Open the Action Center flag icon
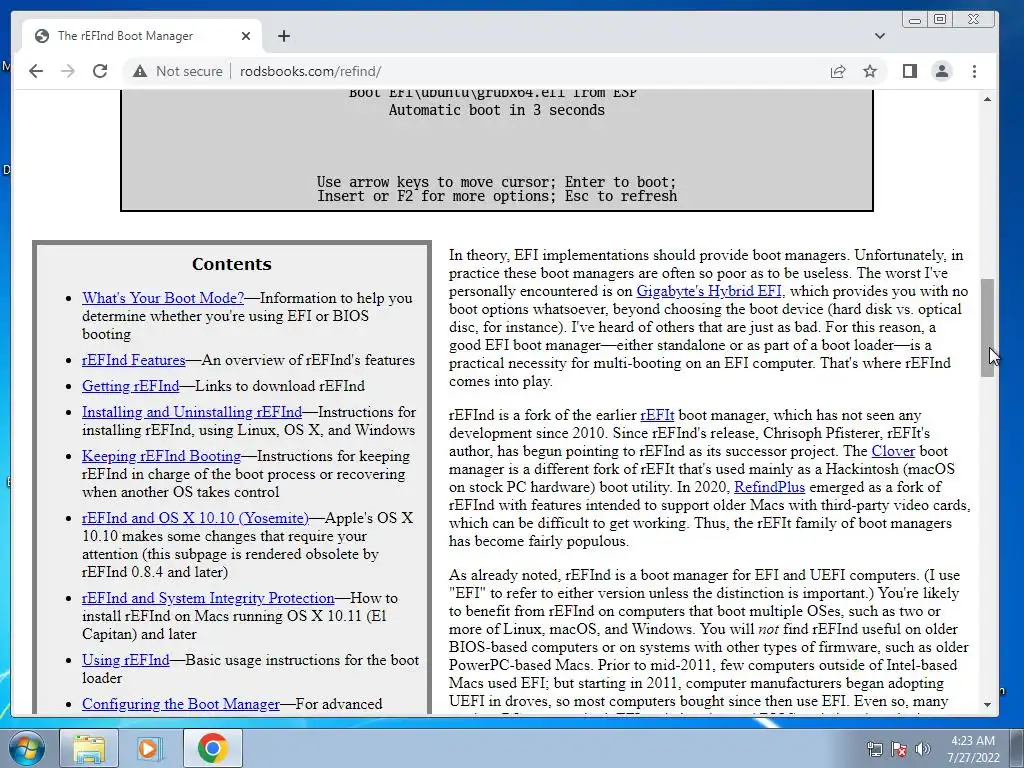1024x768 pixels. (899, 749)
